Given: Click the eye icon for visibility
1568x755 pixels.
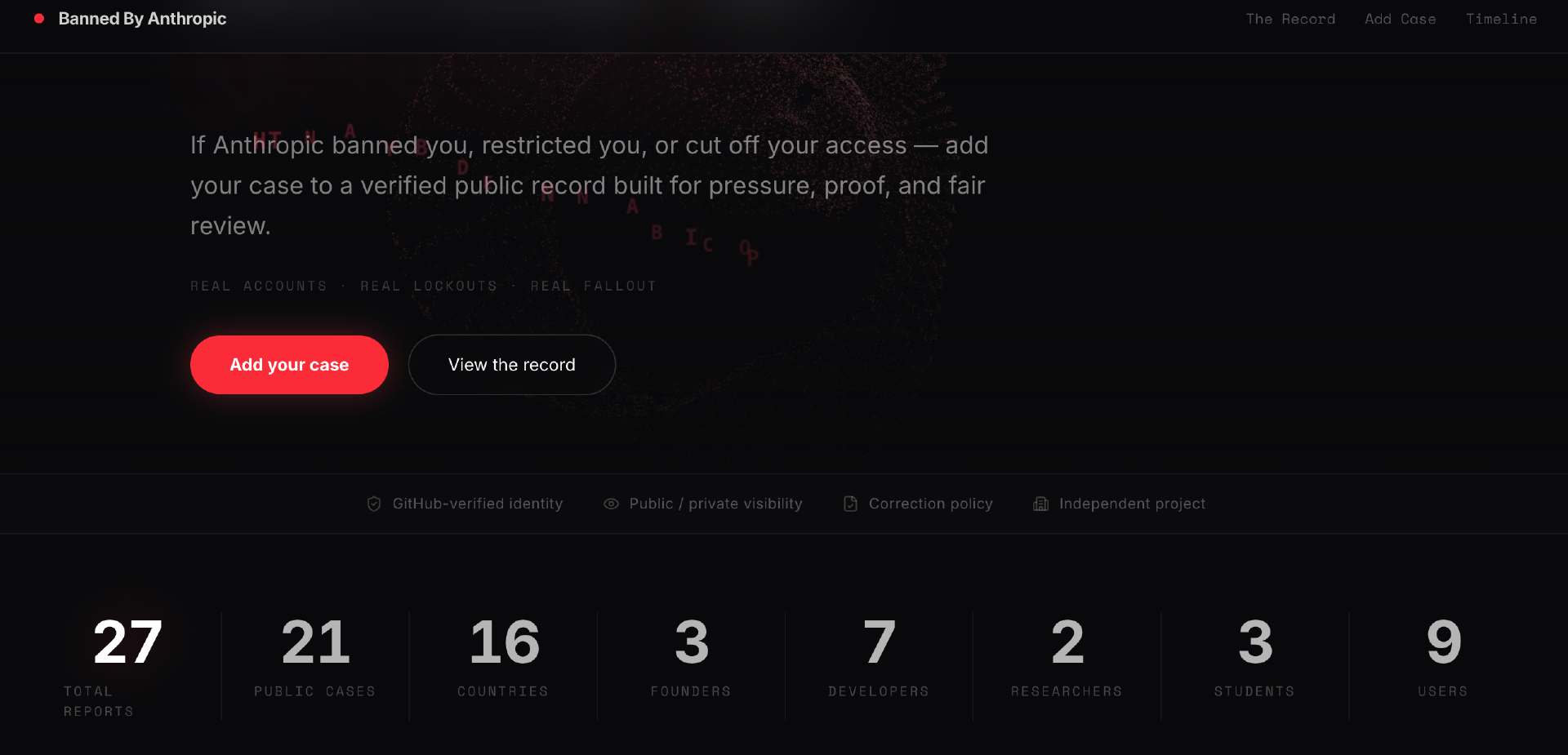Looking at the screenshot, I should [x=611, y=504].
